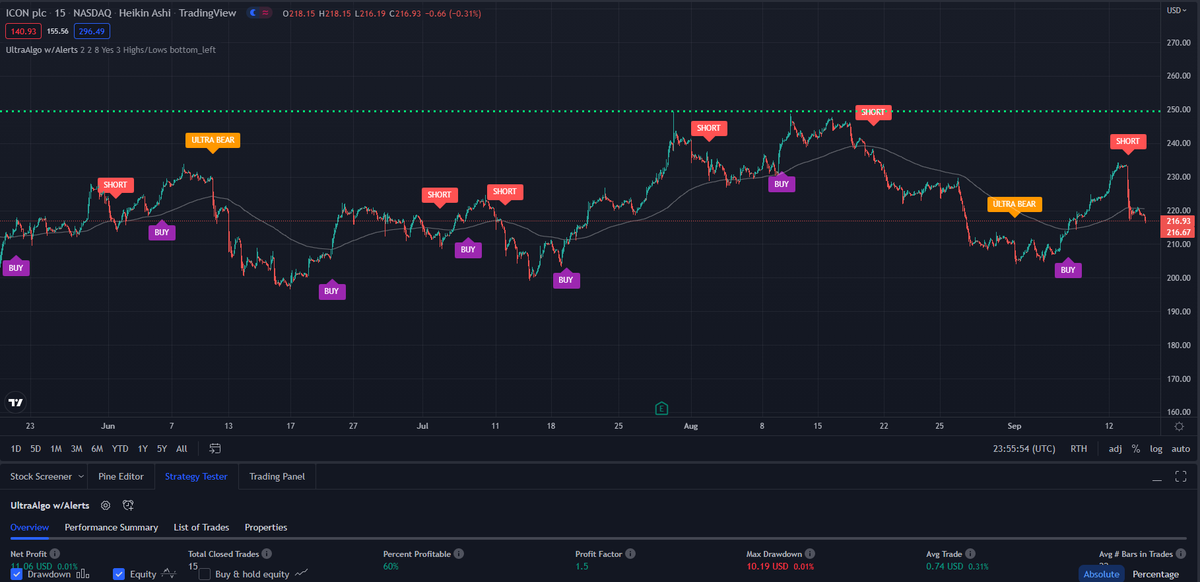This screenshot has height=582, width=1200.
Task: Open the Properties tab
Action: pos(266,527)
